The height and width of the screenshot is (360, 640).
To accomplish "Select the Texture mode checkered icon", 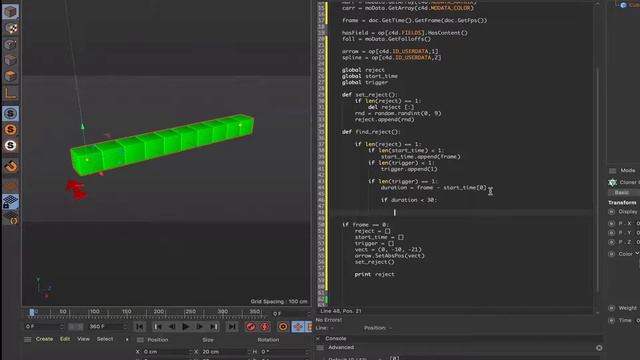I will tap(11, 28).
